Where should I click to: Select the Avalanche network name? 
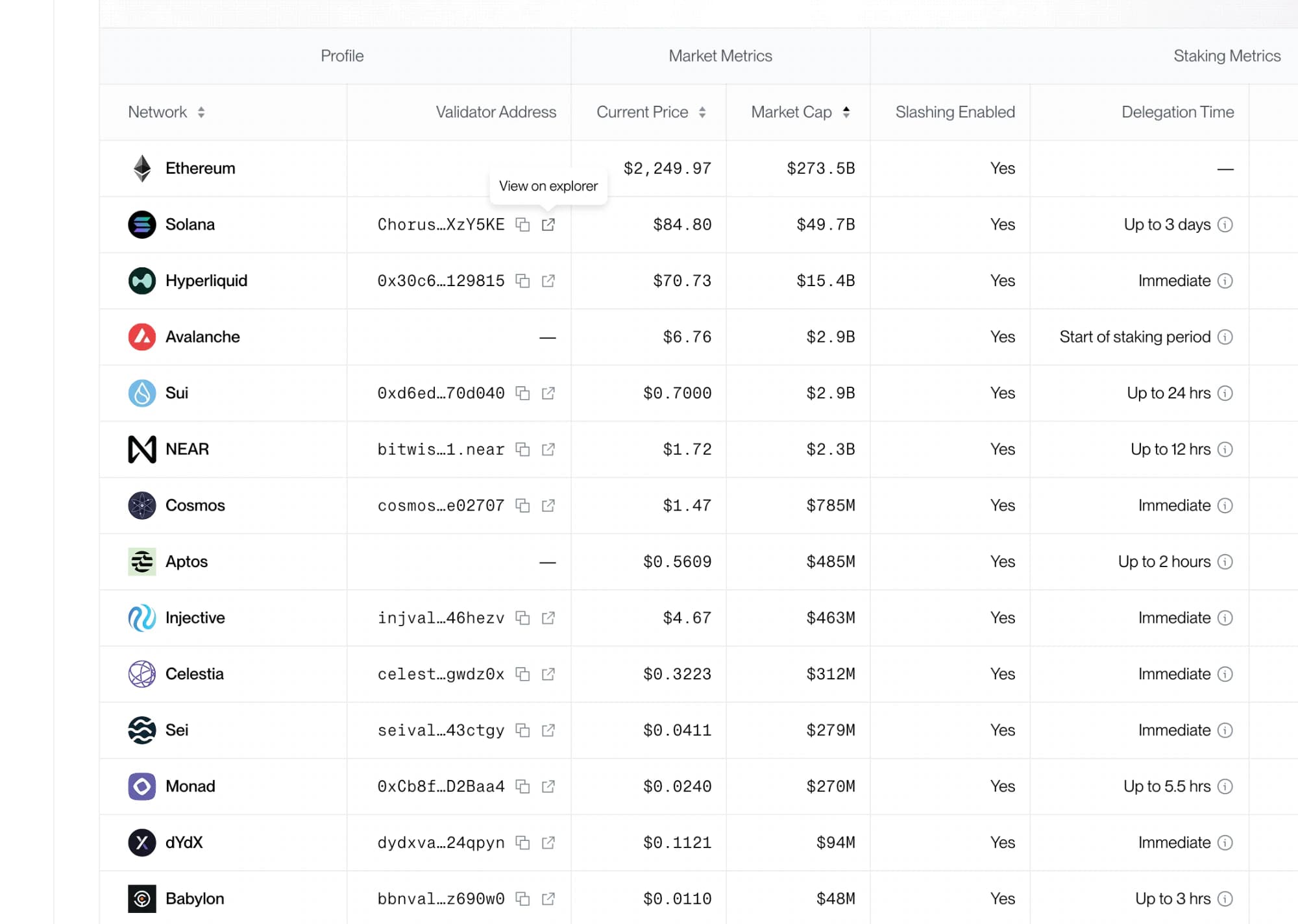pyautogui.click(x=202, y=337)
